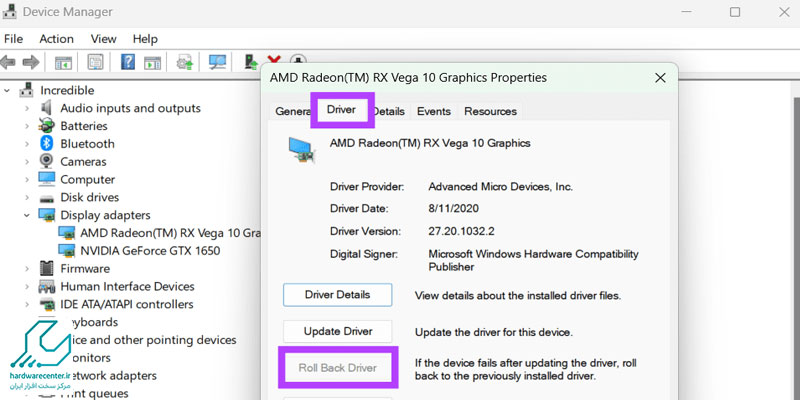Image resolution: width=800 pixels, height=400 pixels.
Task: Click the Human Interface Devices icon
Action: [46, 286]
